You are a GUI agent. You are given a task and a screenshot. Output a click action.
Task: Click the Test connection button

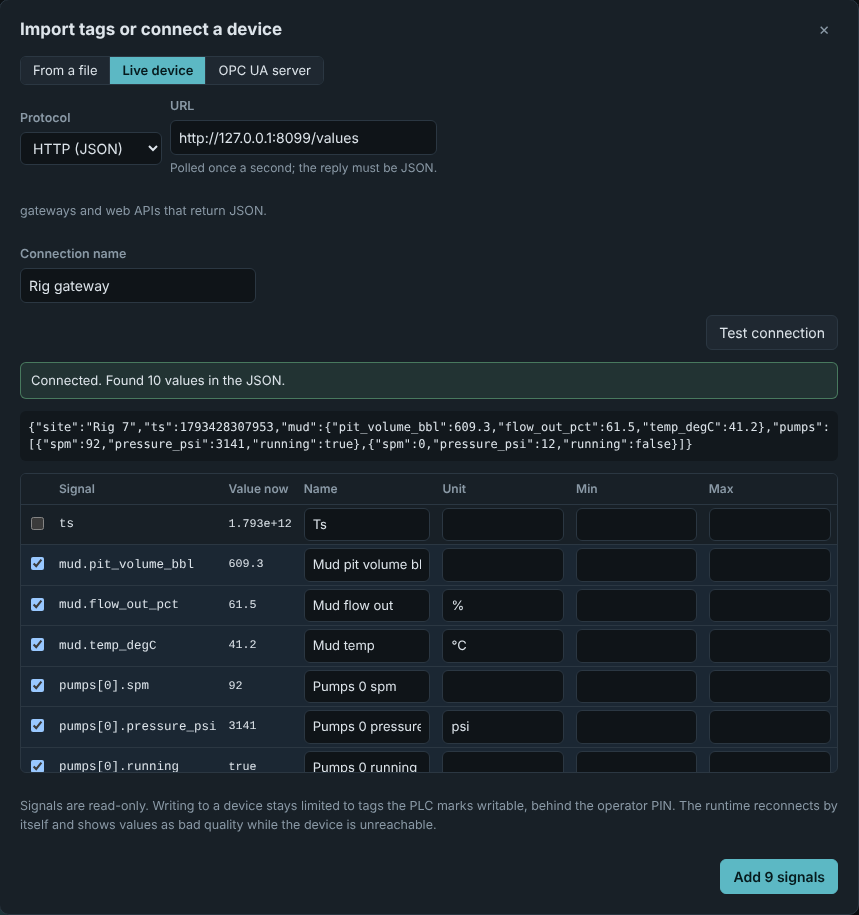[x=771, y=333]
